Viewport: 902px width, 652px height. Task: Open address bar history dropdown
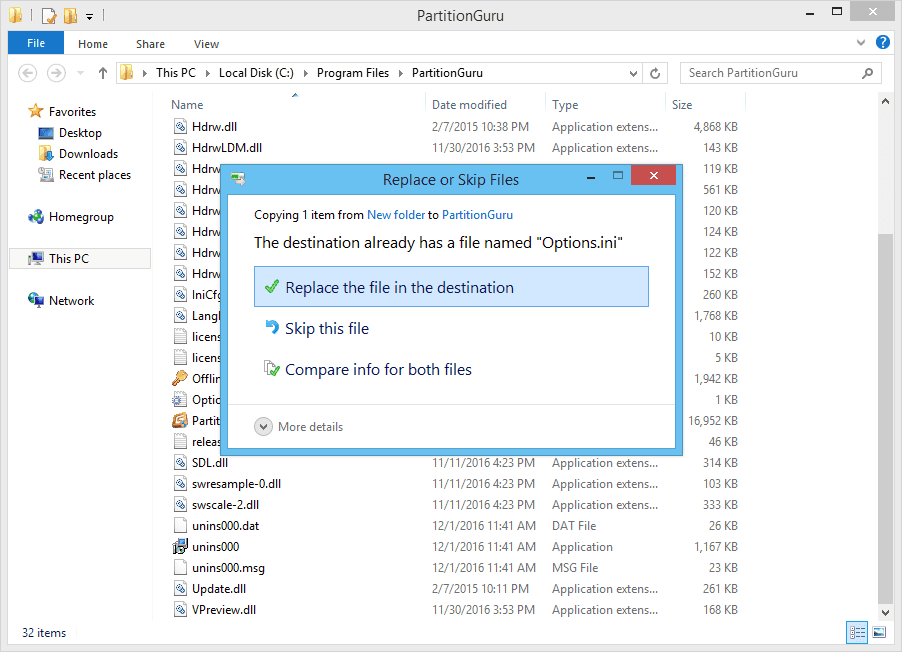[633, 73]
